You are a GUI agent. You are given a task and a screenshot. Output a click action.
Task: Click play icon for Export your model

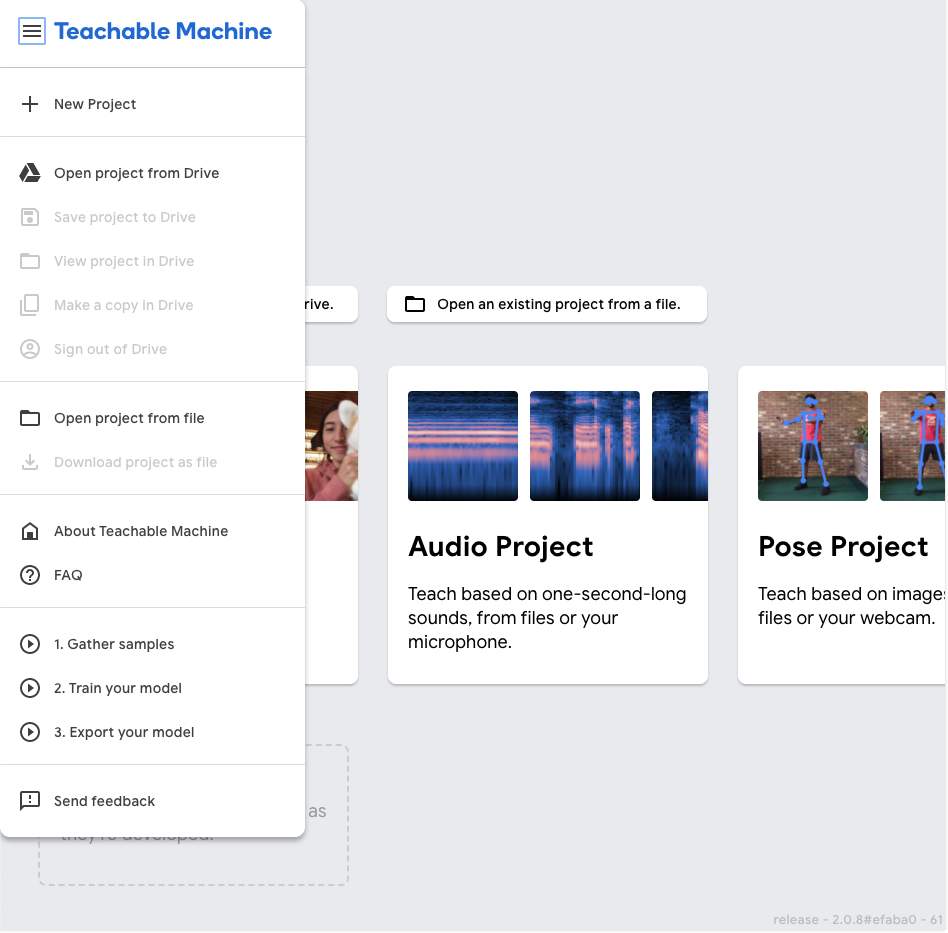point(30,732)
